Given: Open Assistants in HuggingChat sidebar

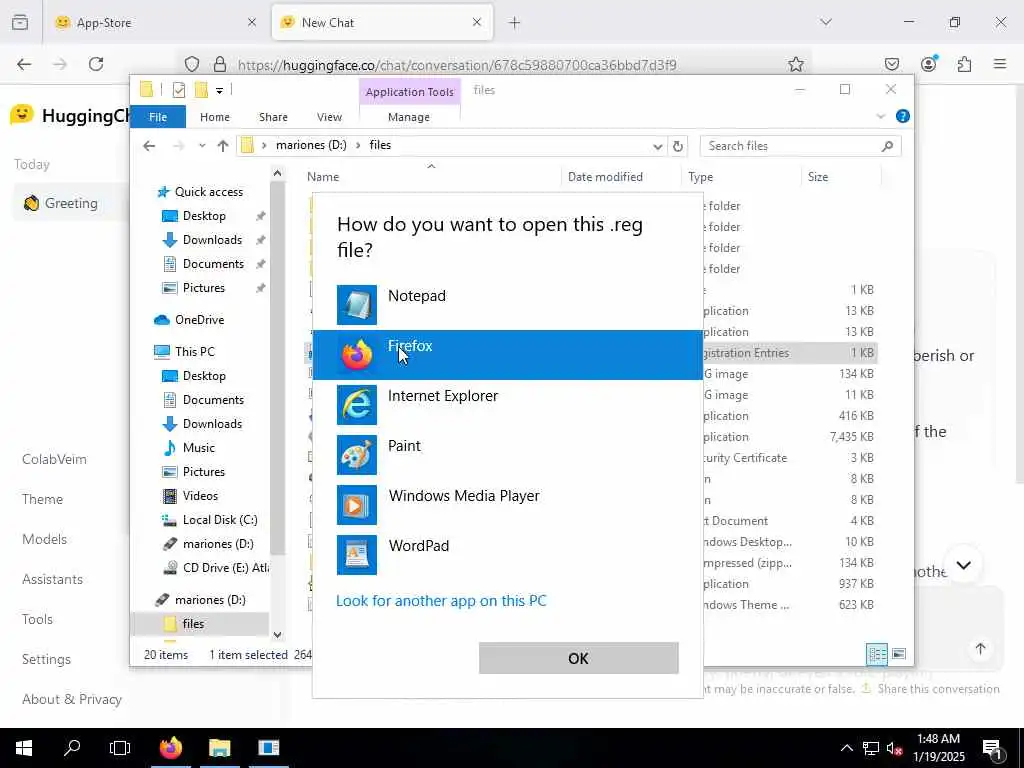Looking at the screenshot, I should tap(52, 579).
